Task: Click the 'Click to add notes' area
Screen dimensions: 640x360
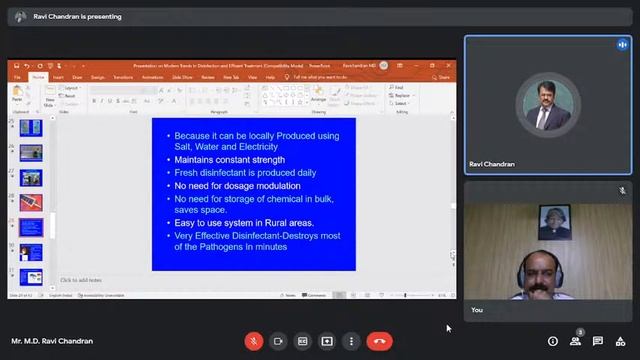Action: pos(81,280)
